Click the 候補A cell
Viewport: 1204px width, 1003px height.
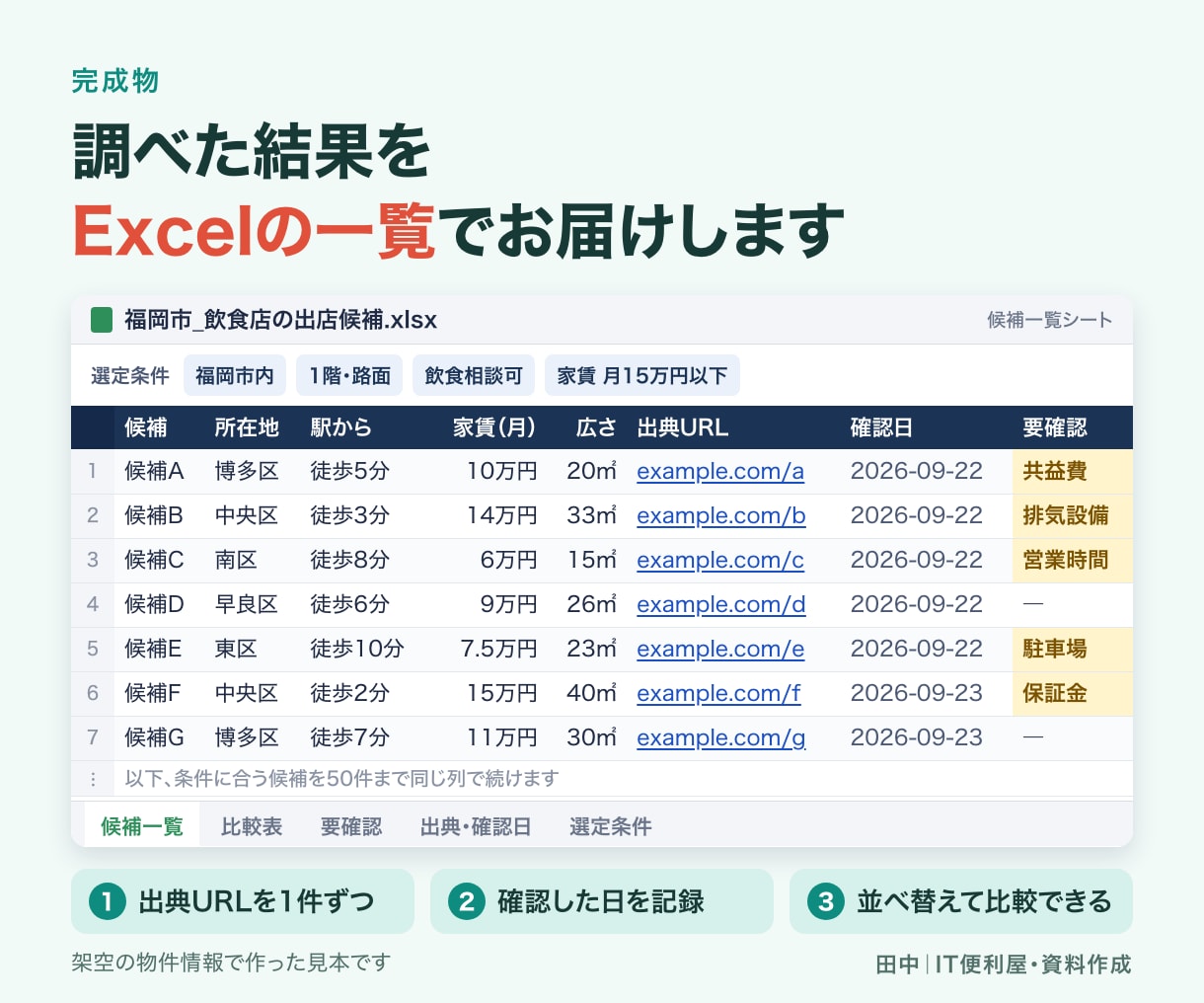(x=154, y=471)
